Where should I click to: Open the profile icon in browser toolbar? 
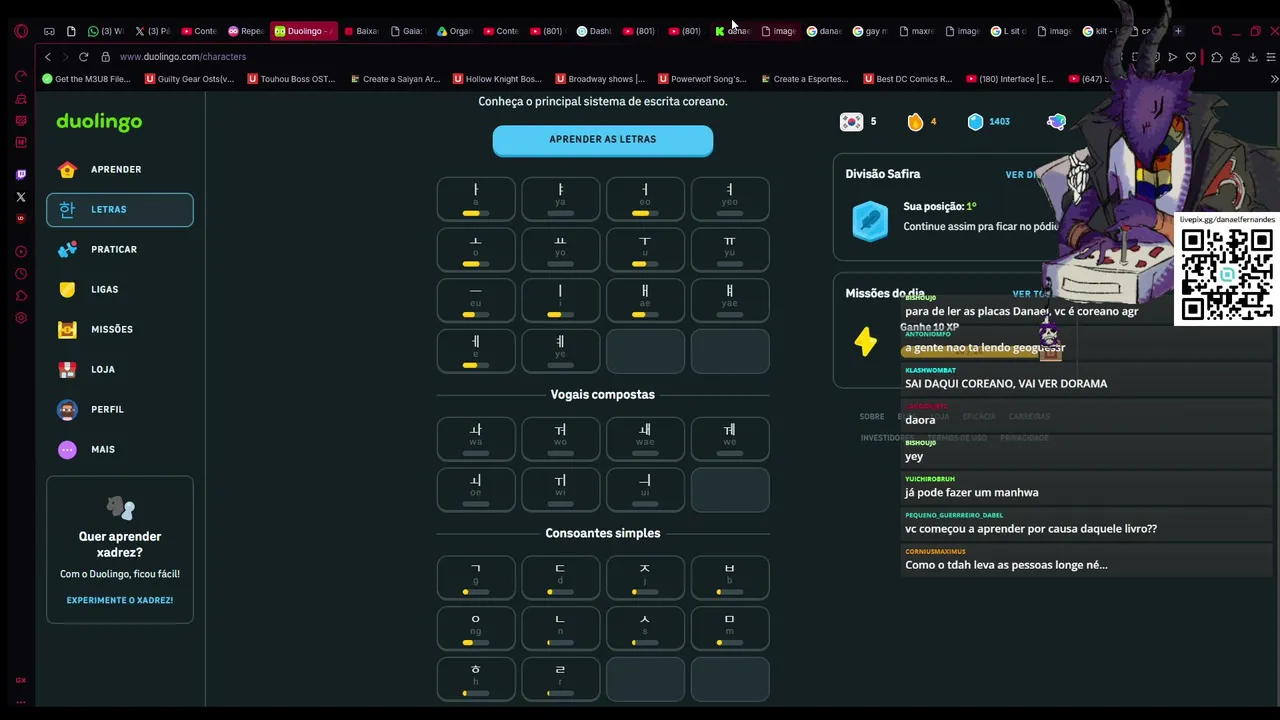1235,57
